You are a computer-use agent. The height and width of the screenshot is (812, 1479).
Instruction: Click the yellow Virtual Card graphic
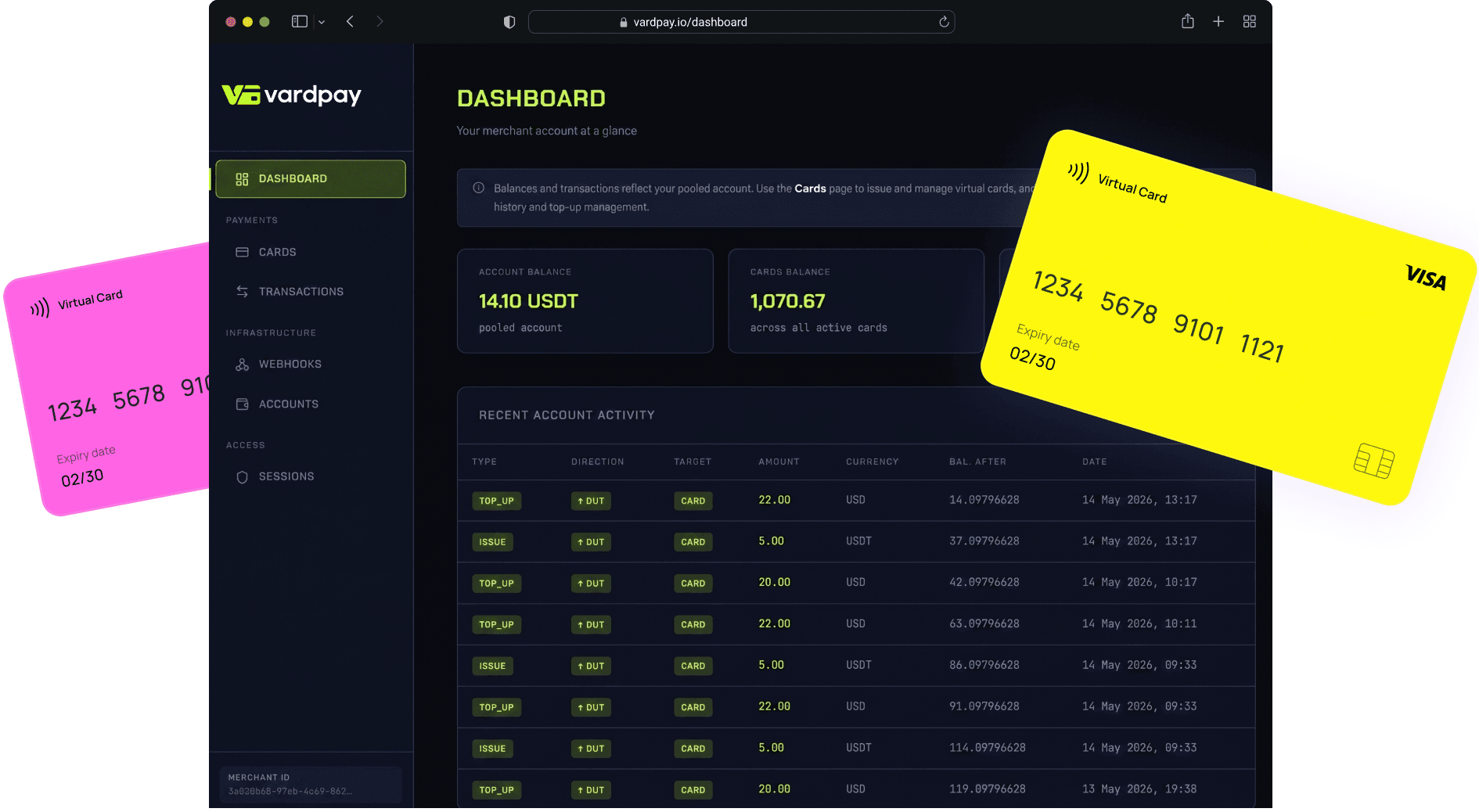1229,317
